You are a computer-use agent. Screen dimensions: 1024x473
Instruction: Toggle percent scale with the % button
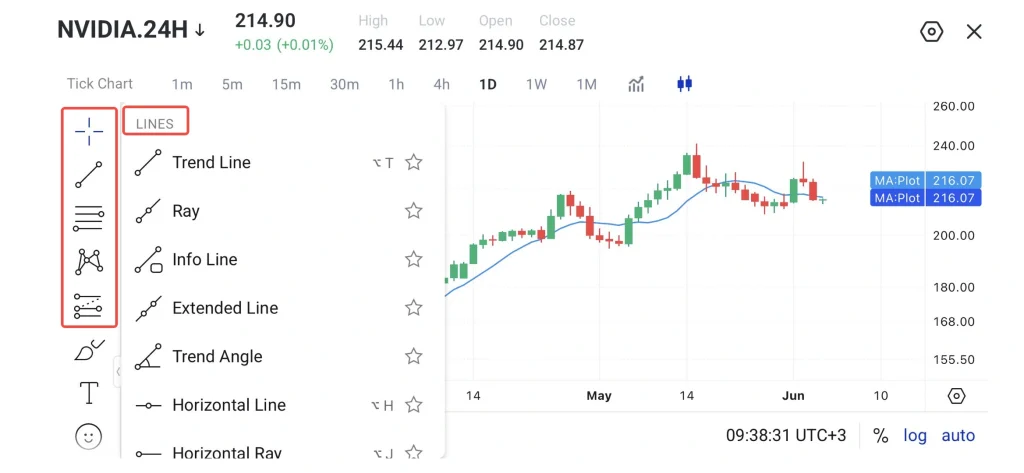tap(881, 436)
